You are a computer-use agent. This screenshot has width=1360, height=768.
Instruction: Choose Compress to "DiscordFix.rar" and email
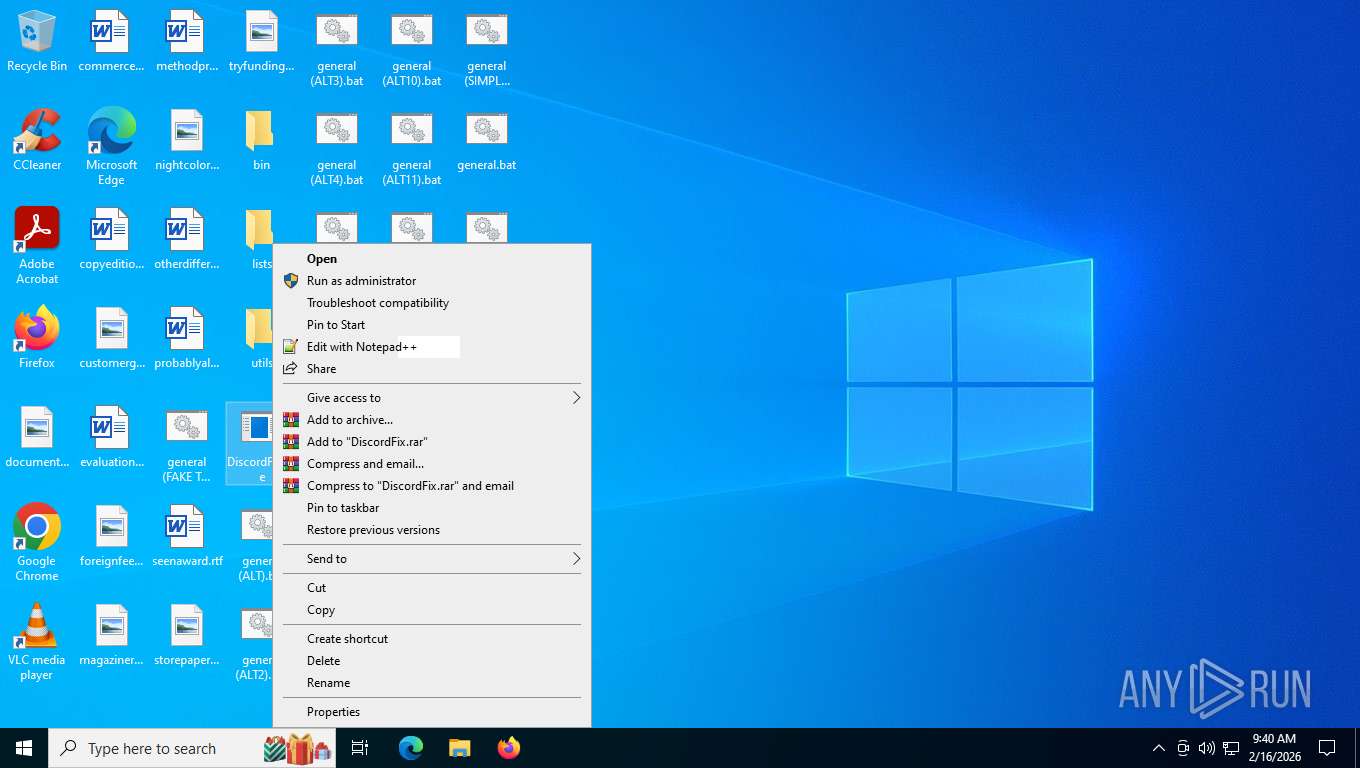[432, 486]
